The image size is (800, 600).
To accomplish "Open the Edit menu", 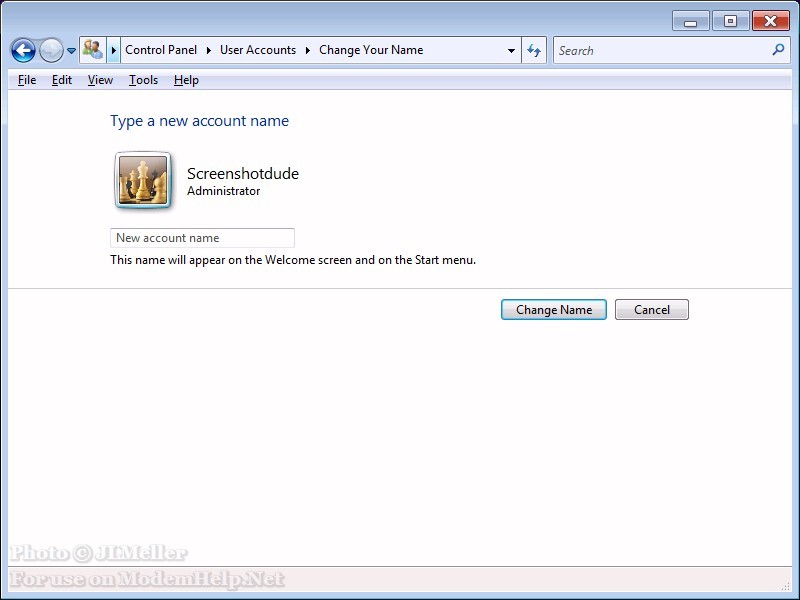I will click(62, 80).
